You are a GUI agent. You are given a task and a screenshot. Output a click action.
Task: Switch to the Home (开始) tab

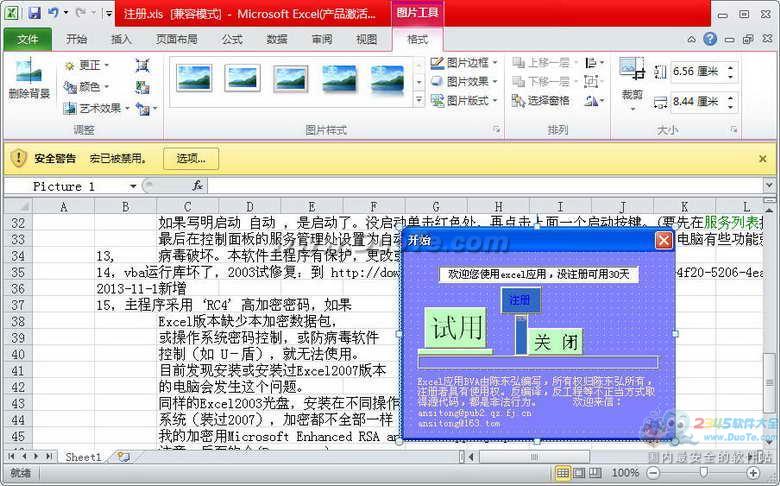[x=77, y=39]
